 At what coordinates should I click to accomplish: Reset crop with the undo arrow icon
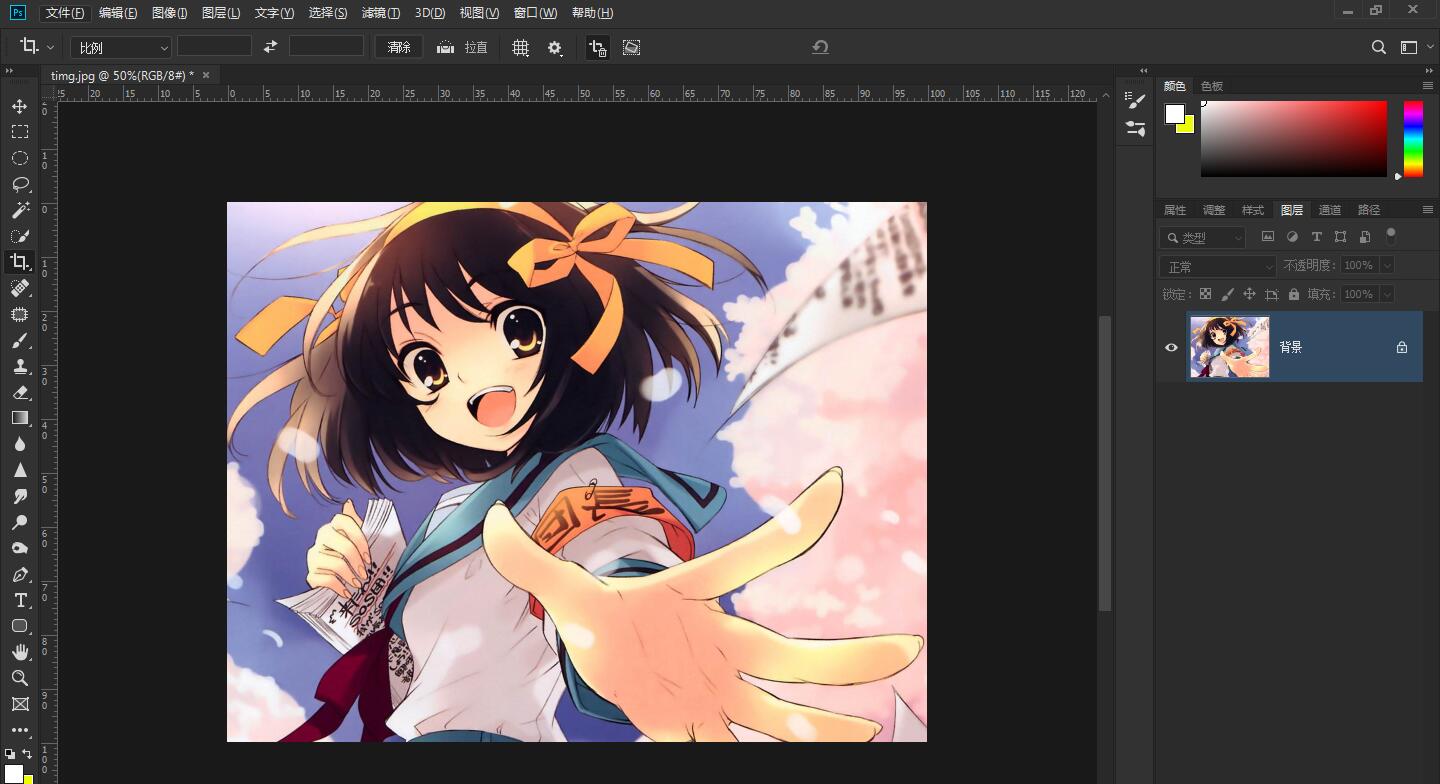coord(820,47)
